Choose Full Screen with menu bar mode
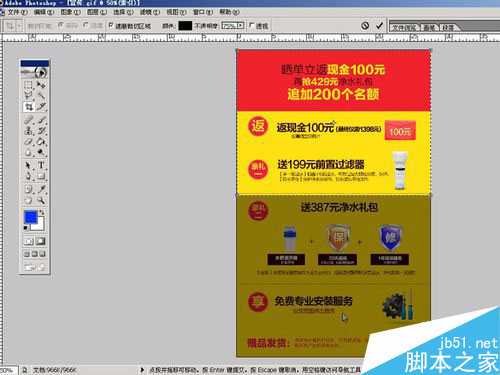This screenshot has height=375, width=500. (x=35, y=254)
